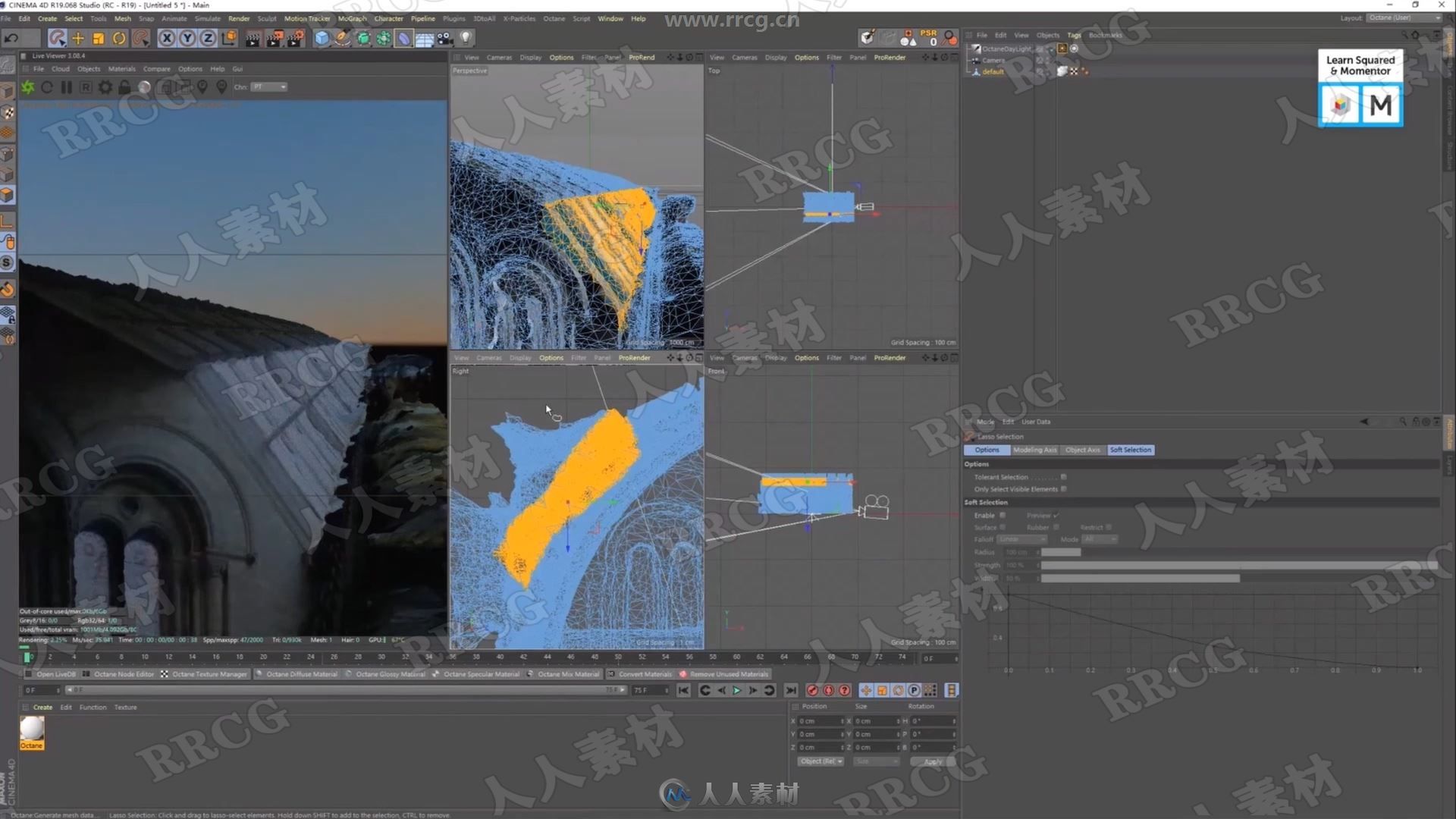Image resolution: width=1456 pixels, height=819 pixels.
Task: Add a Camera object from toolbar
Action: pos(445,38)
